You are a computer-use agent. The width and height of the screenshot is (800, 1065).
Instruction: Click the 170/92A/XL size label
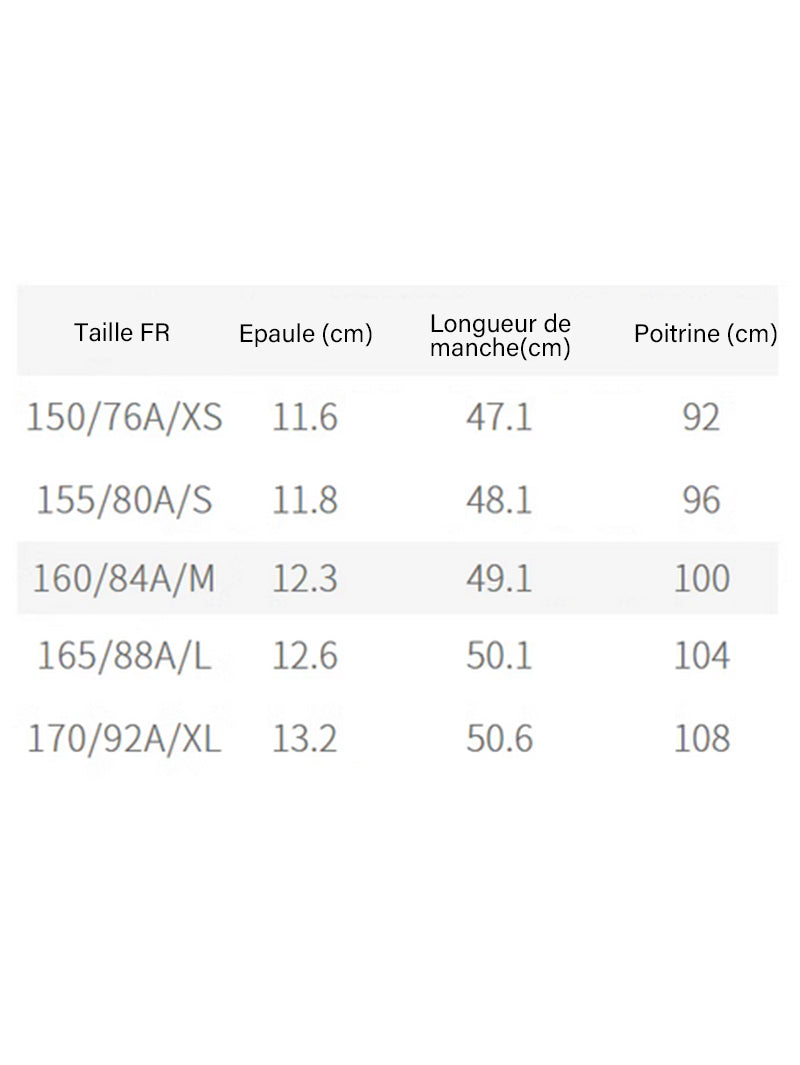[x=124, y=739]
